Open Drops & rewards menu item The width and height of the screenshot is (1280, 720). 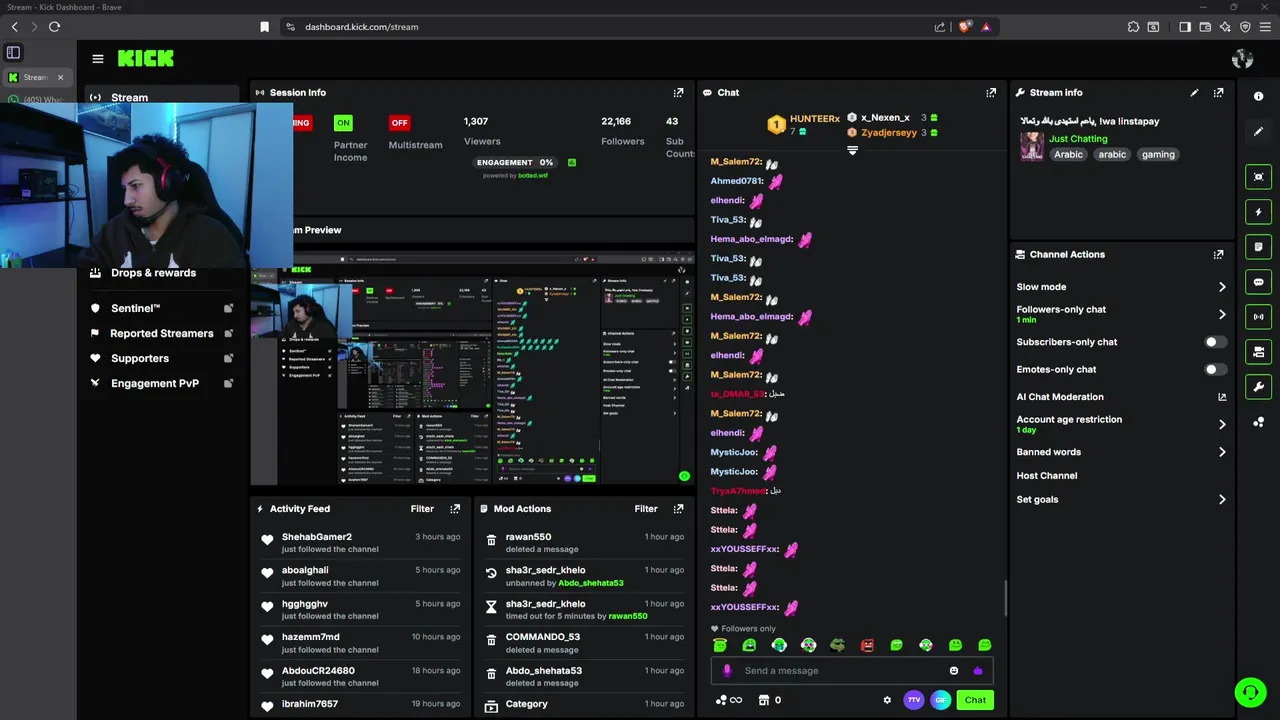pos(153,273)
